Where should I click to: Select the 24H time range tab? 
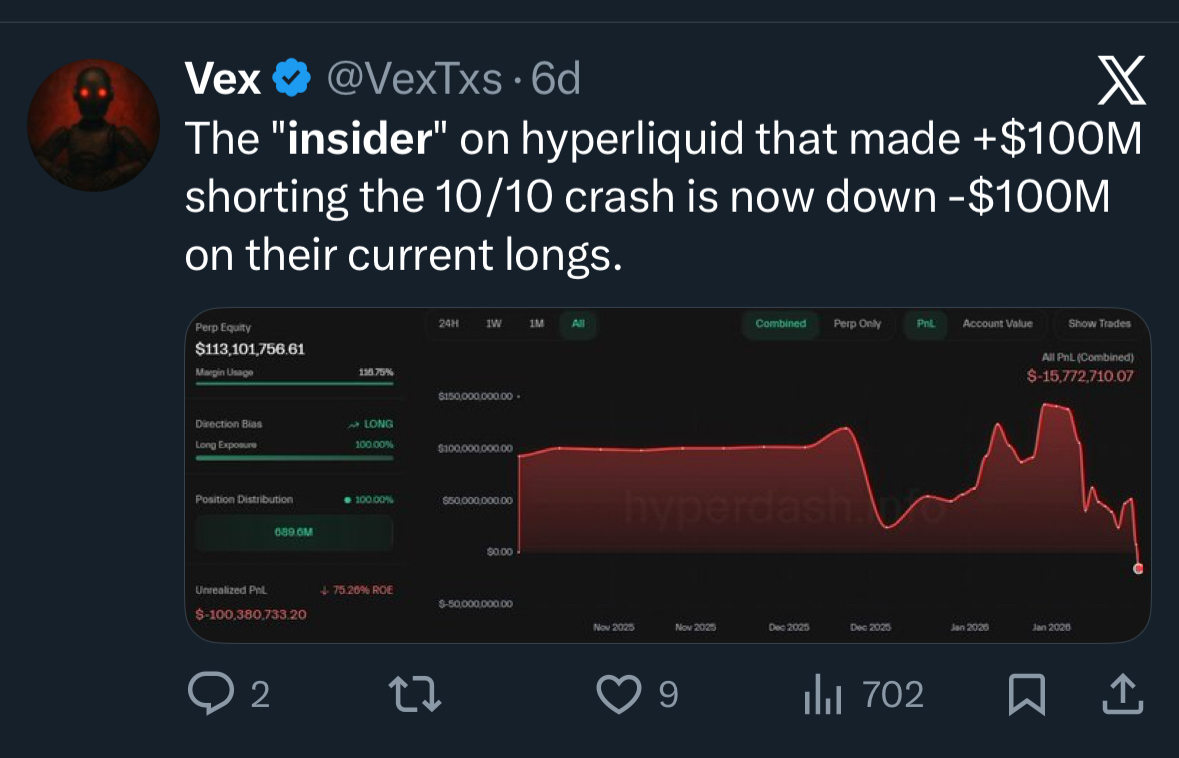pos(448,323)
